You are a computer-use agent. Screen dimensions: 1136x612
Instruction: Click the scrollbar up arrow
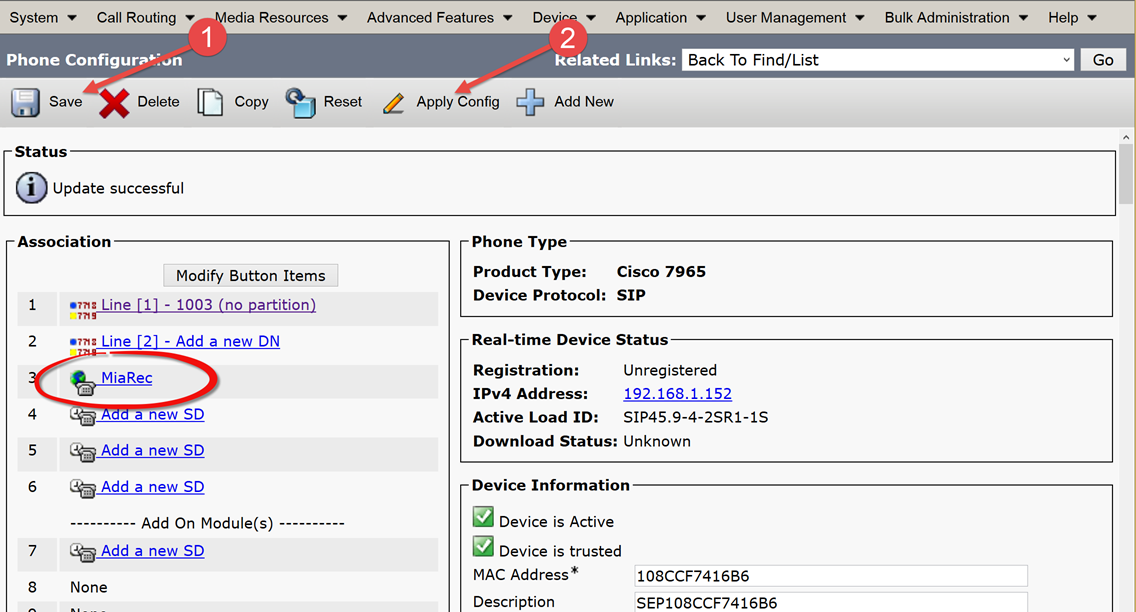[x=1125, y=137]
